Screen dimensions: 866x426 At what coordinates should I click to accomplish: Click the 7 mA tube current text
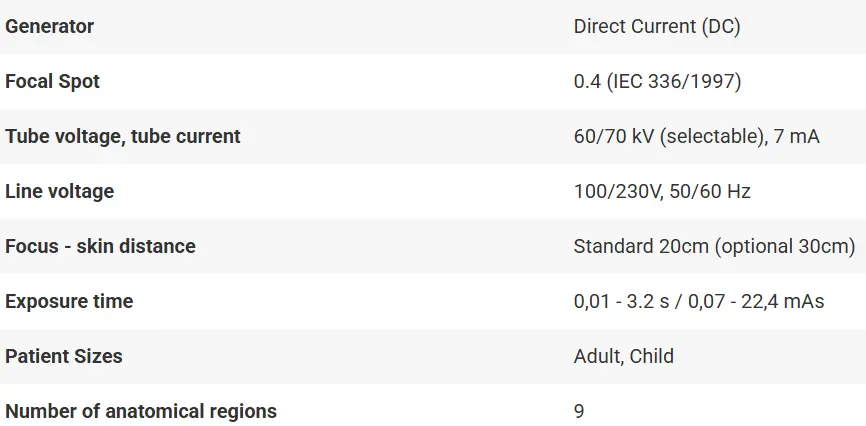pos(797,136)
